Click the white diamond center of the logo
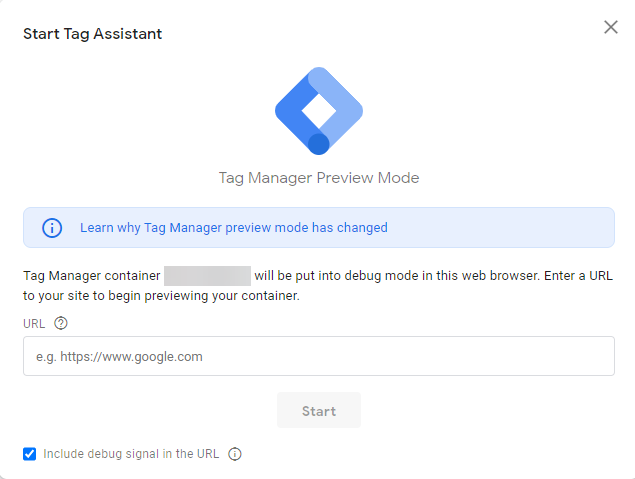Viewport: 635px width, 479px height. click(319, 111)
